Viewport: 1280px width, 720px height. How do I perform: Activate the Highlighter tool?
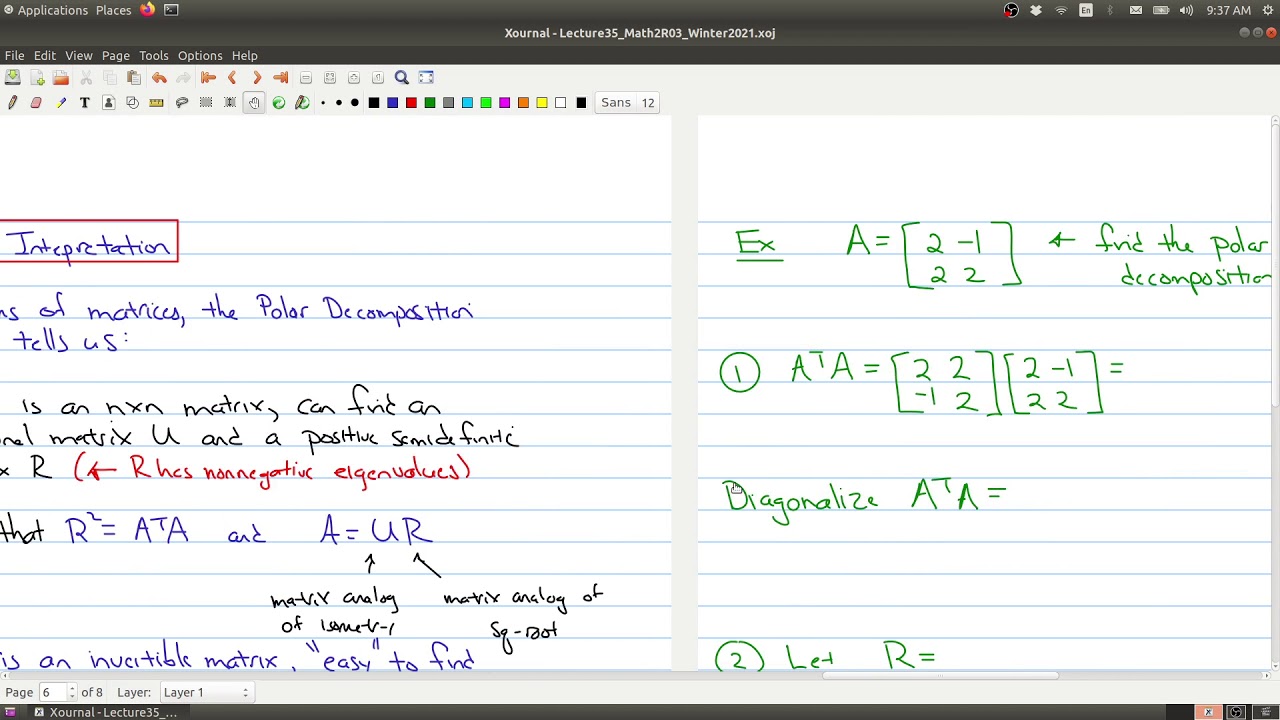coord(60,103)
